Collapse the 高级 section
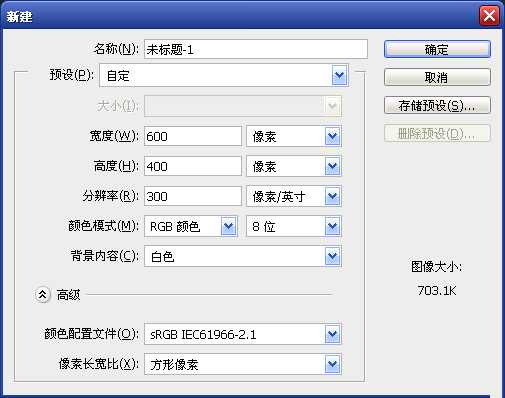 point(43,295)
